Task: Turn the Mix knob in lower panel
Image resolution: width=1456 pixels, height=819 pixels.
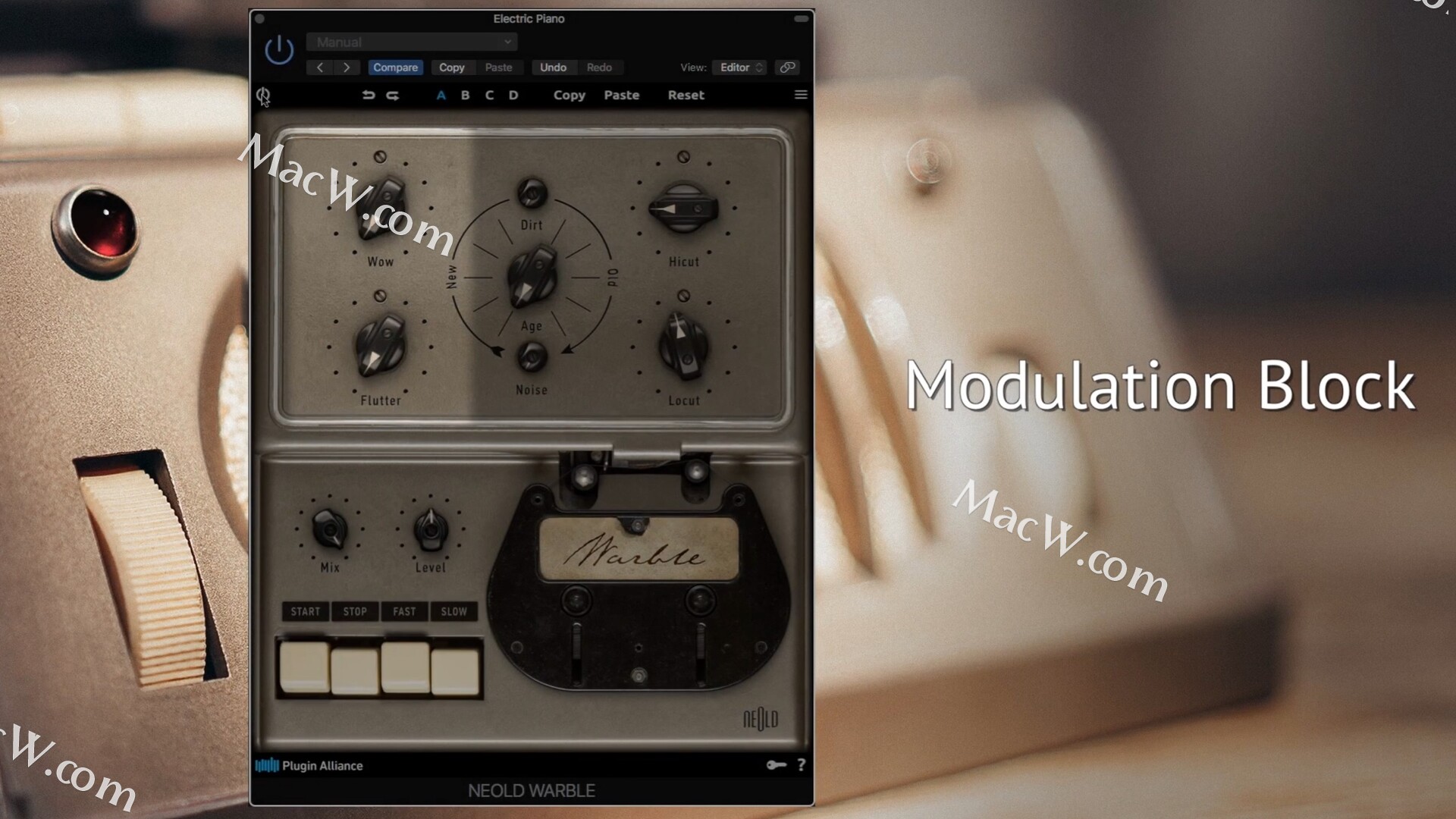Action: [330, 531]
